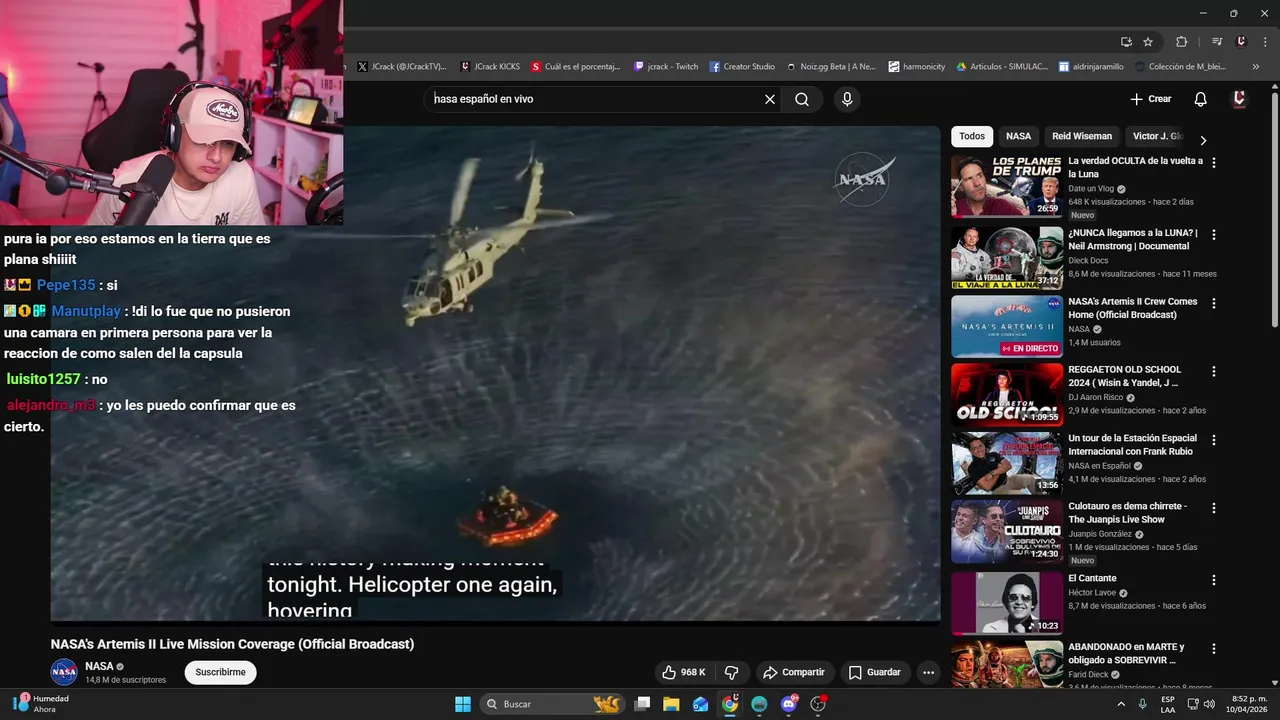The width and height of the screenshot is (1280, 720).
Task: Open more actions ellipsis below video
Action: [928, 672]
